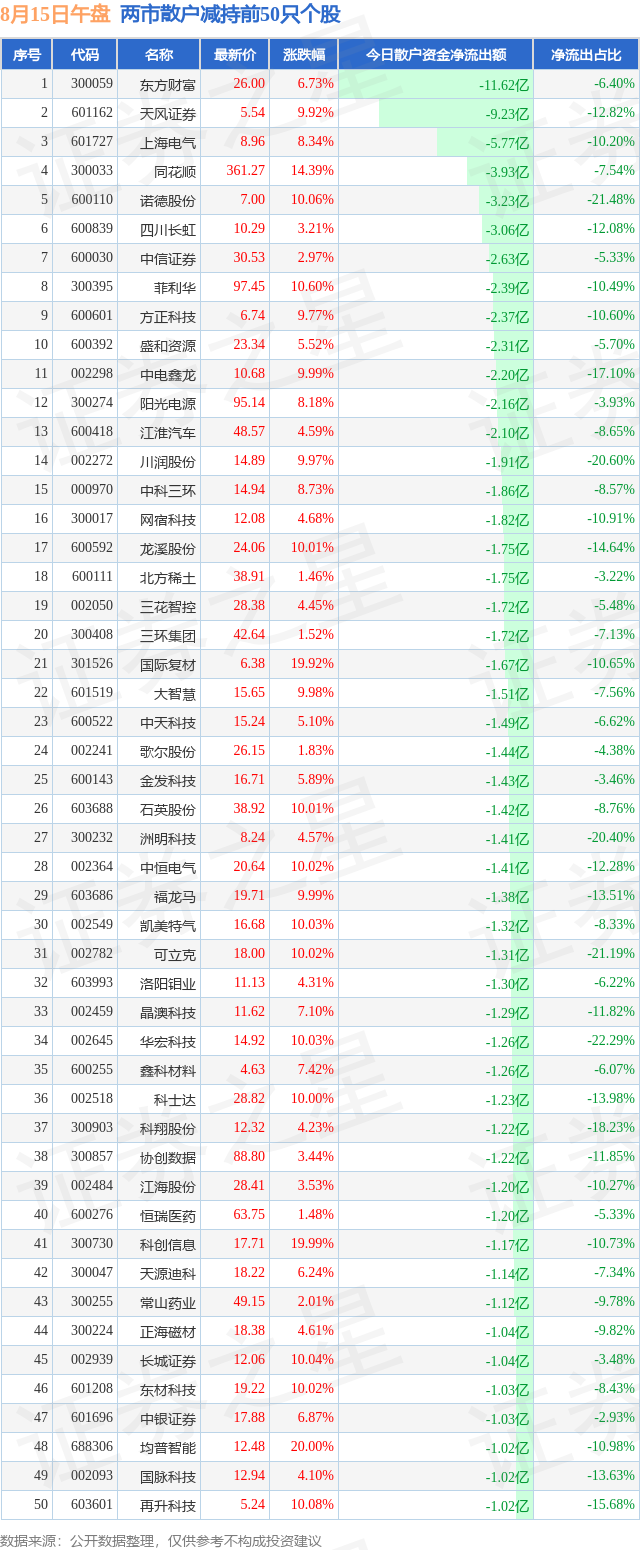Click stock name 方正科技
The image size is (640, 1550).
[x=168, y=316]
